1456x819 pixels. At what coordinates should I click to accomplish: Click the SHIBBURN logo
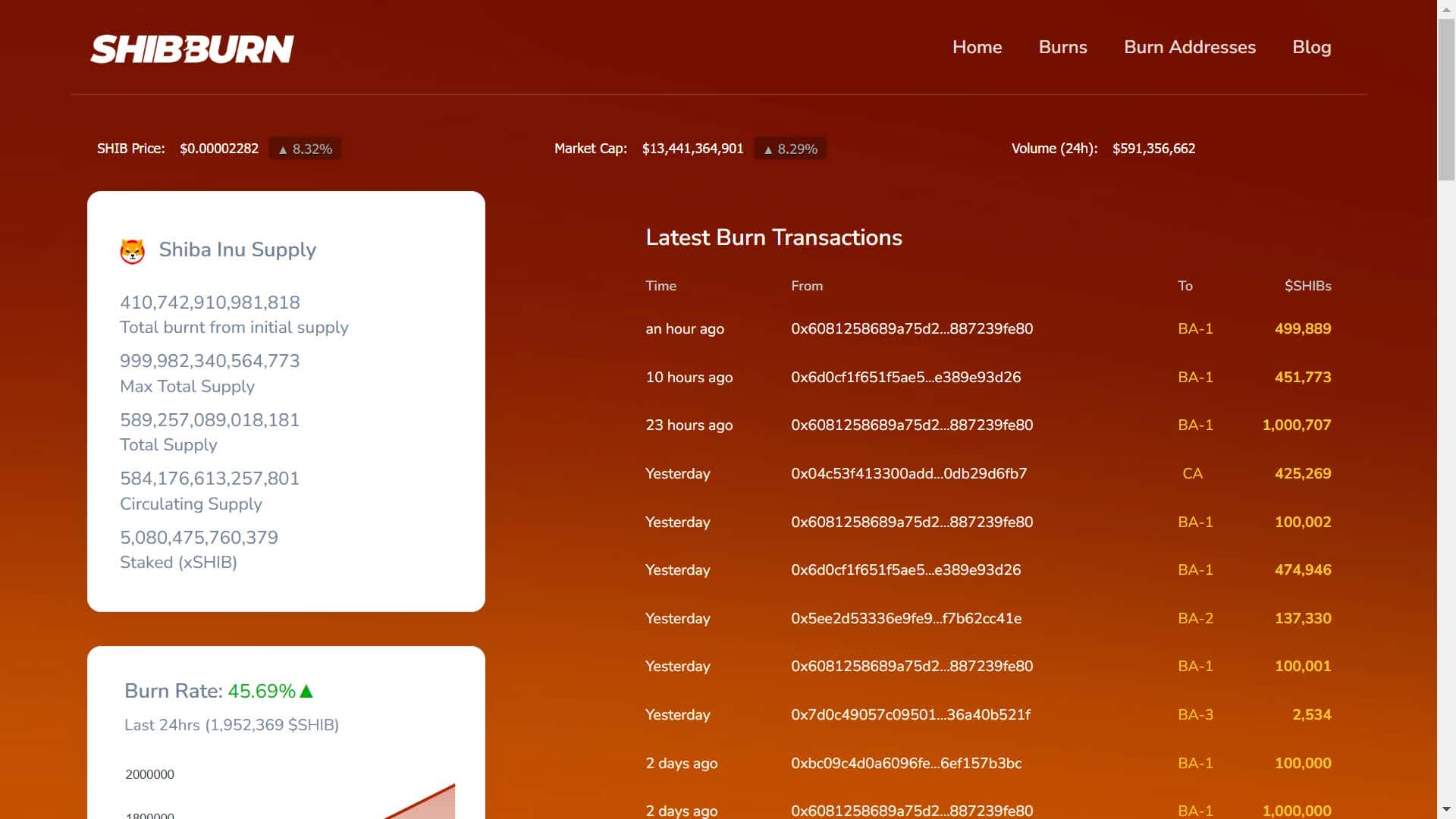click(192, 49)
